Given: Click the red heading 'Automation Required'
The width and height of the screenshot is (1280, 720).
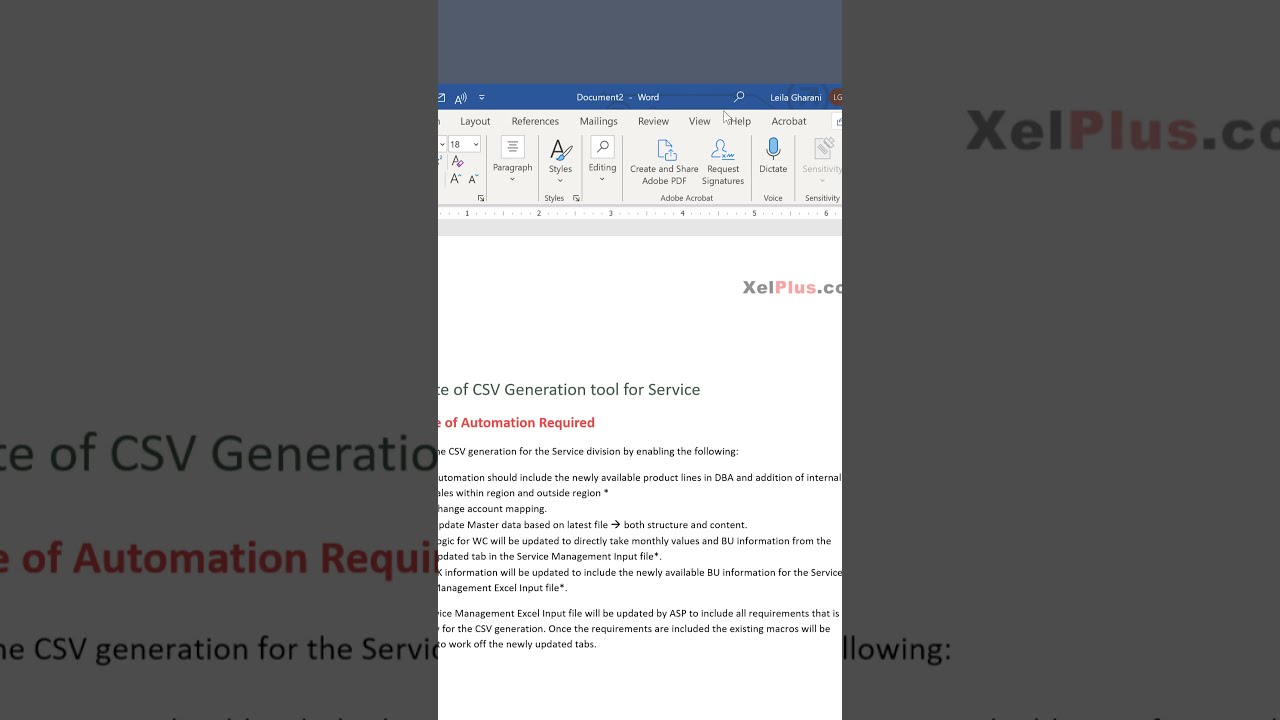Looking at the screenshot, I should click(527, 423).
